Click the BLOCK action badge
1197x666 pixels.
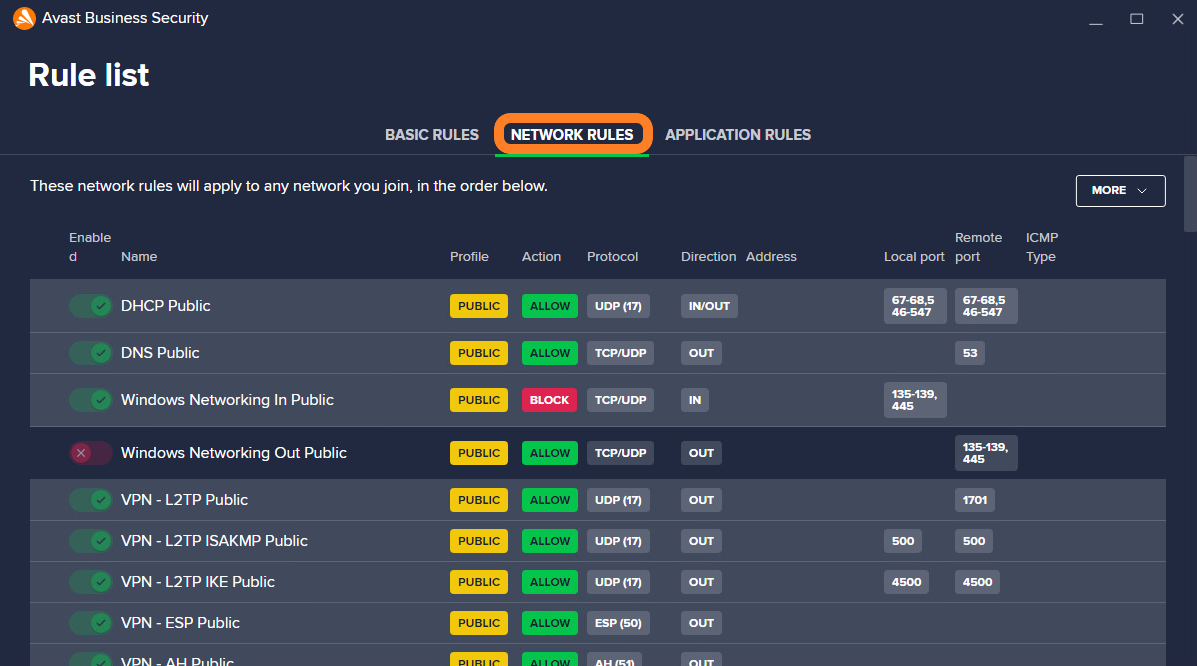pyautogui.click(x=550, y=400)
